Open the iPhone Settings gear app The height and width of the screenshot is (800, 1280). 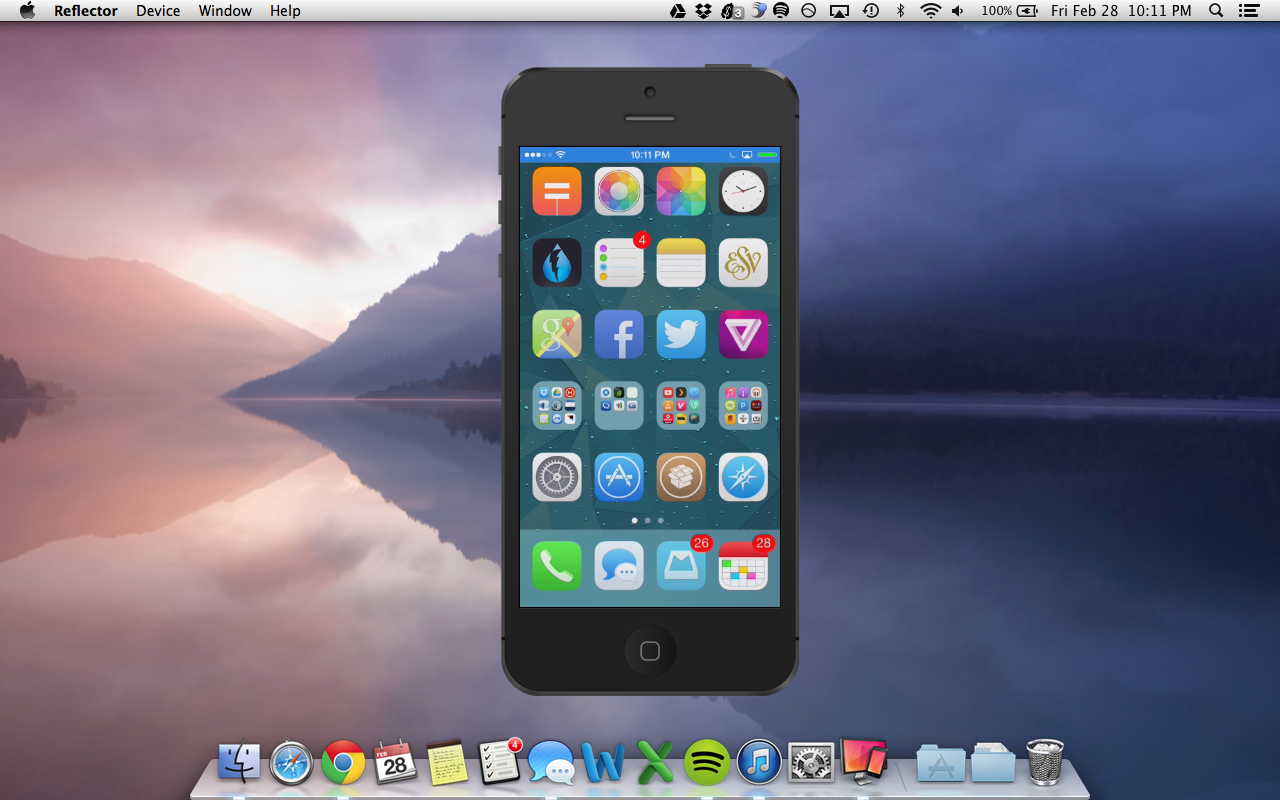click(x=557, y=477)
